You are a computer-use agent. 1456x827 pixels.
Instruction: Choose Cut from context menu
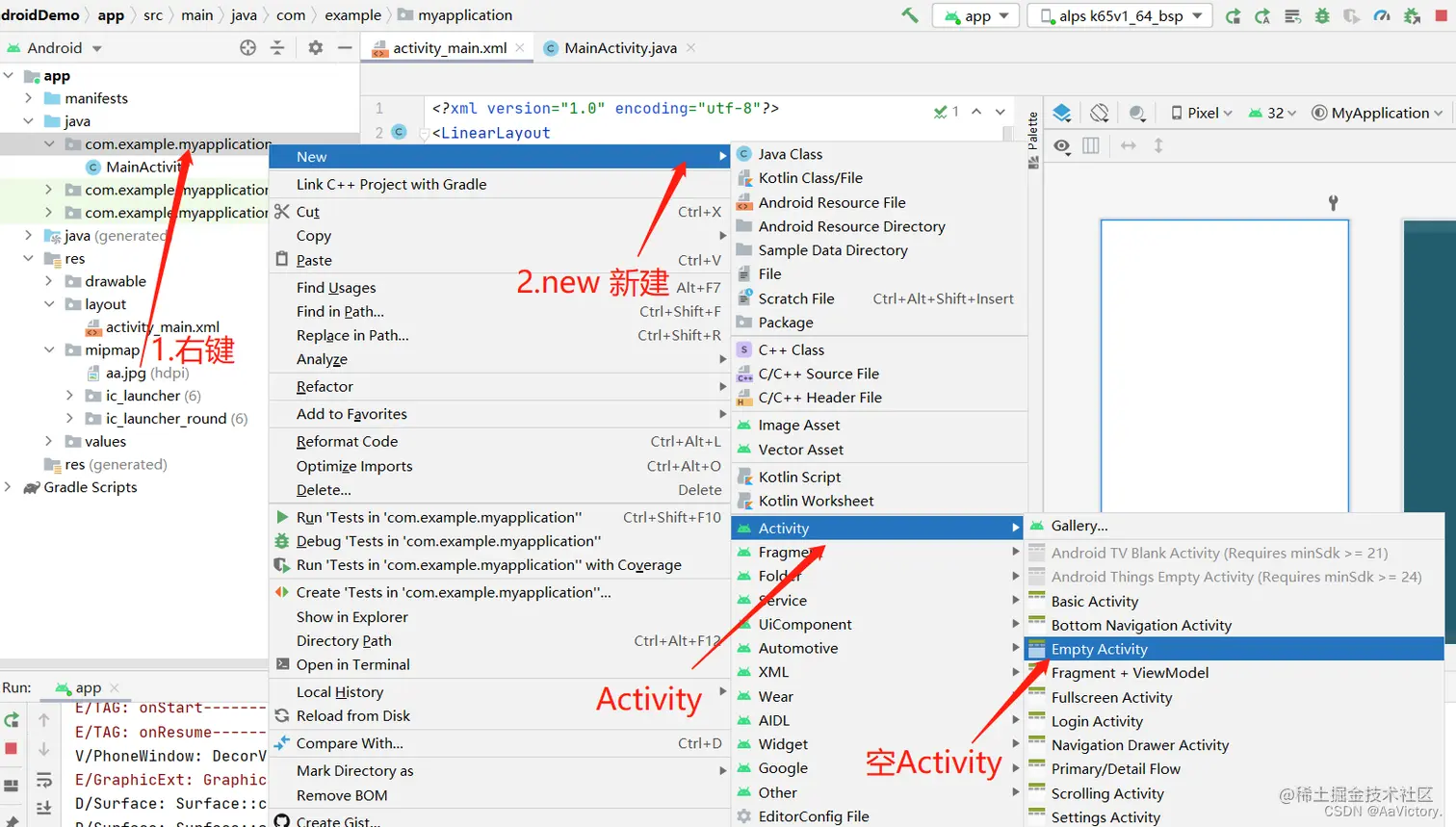tap(498, 212)
